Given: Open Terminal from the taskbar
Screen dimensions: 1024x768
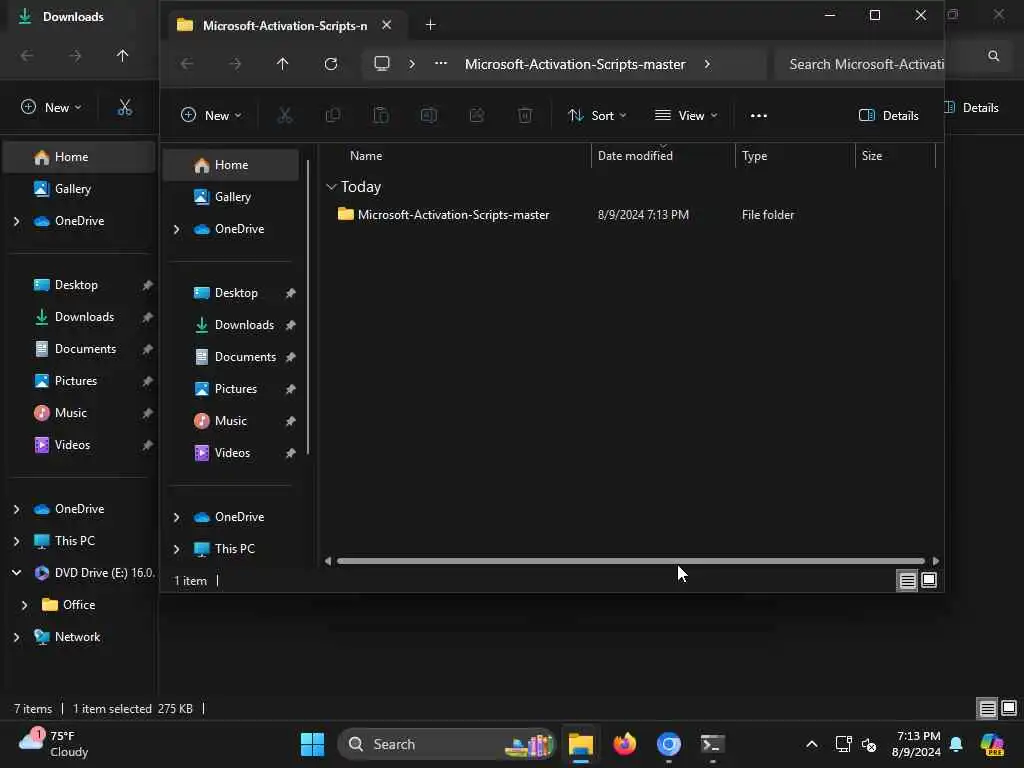Looking at the screenshot, I should click(x=712, y=744).
